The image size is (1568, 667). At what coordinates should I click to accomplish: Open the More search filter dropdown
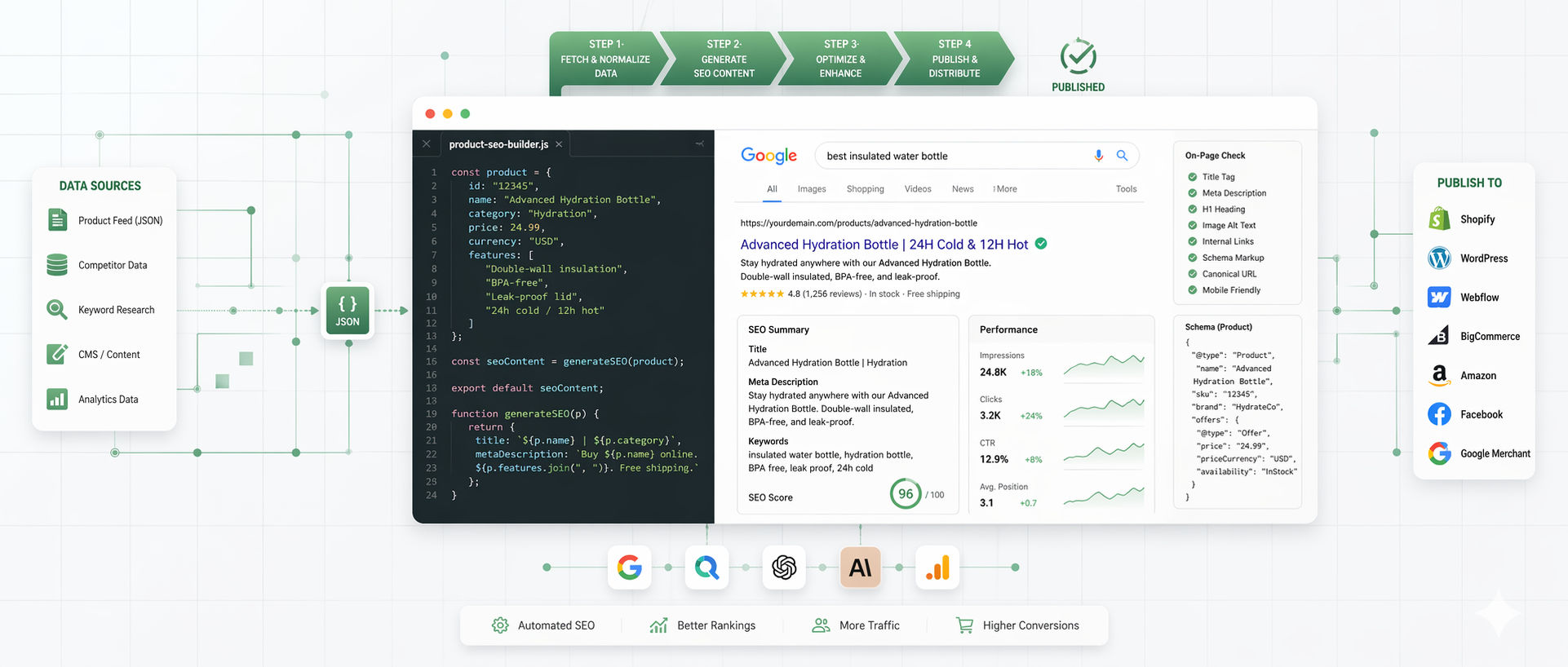pyautogui.click(x=1005, y=189)
